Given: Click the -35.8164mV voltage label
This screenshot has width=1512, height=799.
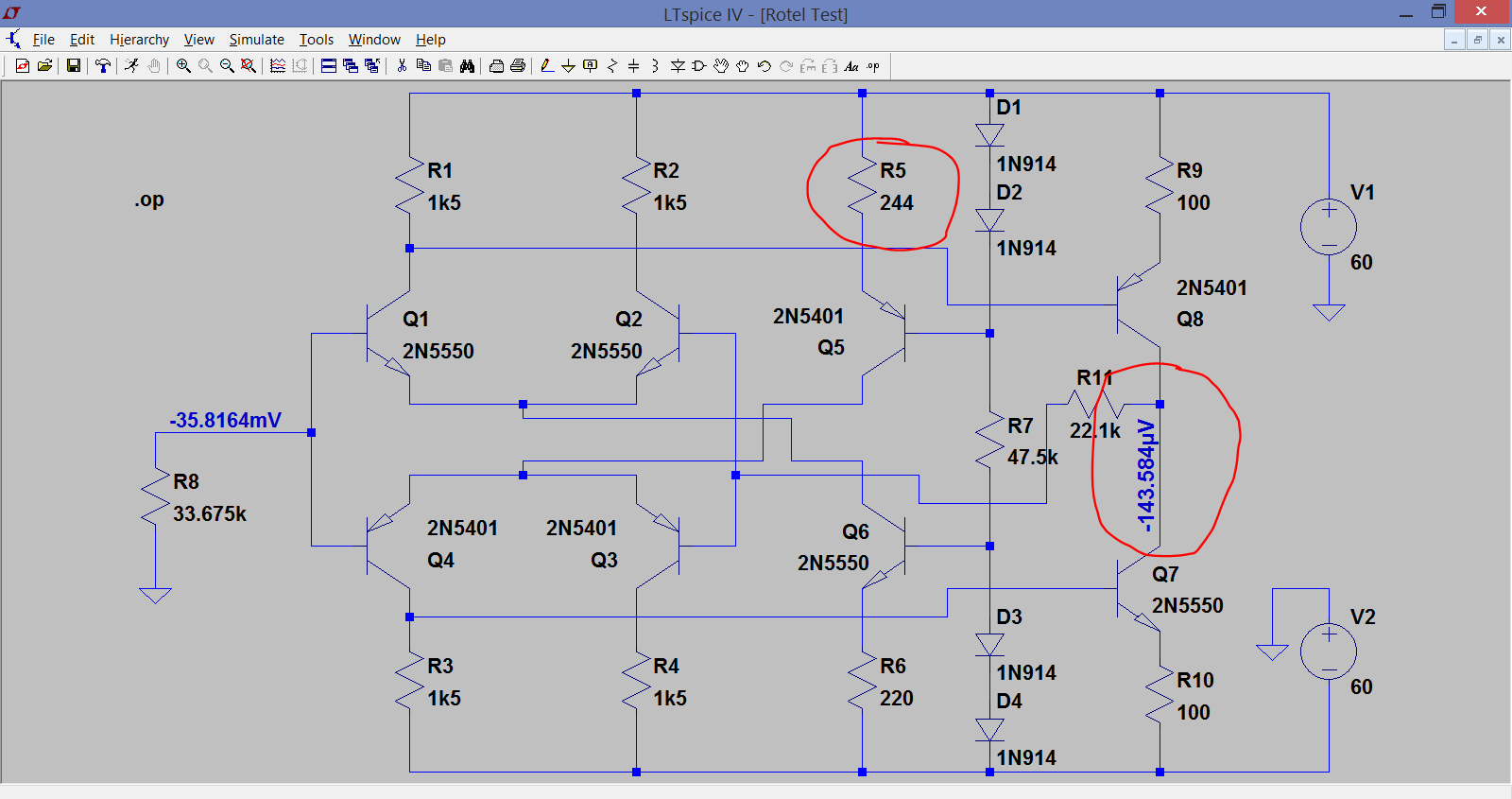Looking at the screenshot, I should tap(225, 420).
